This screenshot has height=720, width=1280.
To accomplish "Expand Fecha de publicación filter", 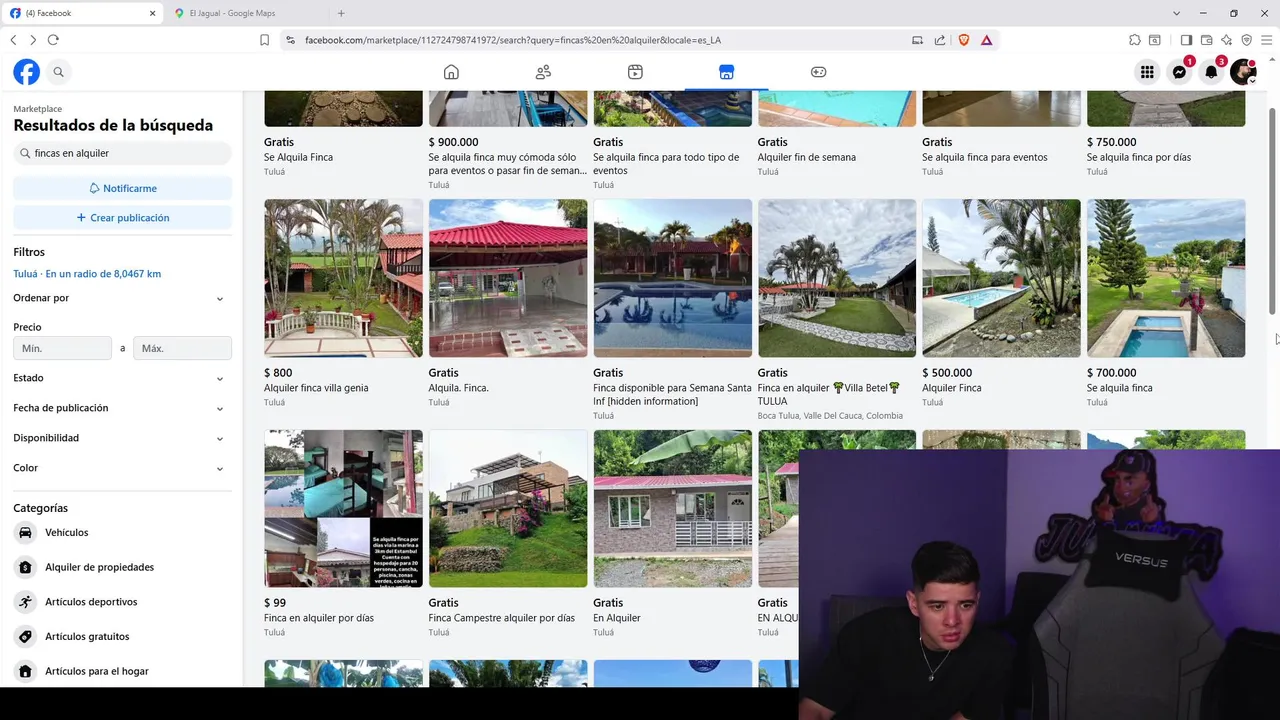I will [122, 408].
